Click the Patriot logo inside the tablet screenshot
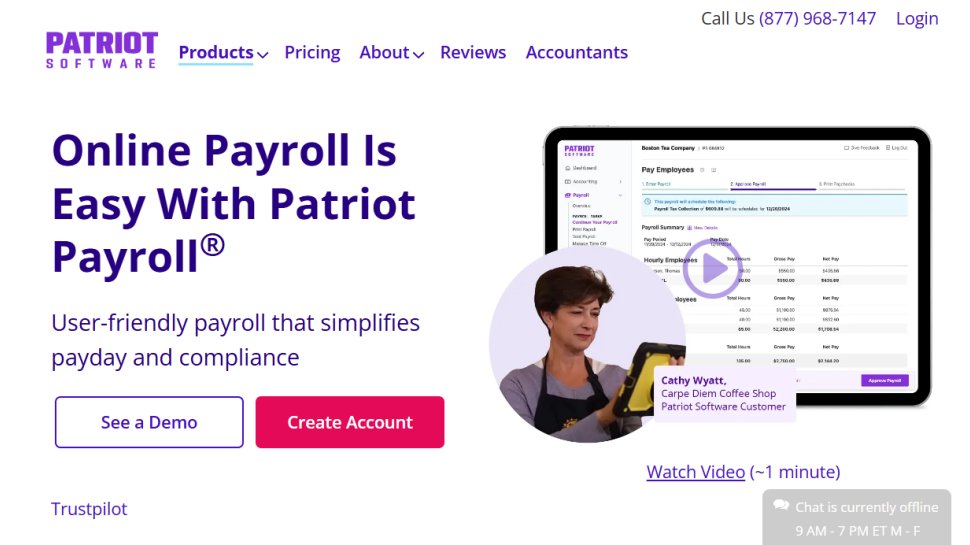970x545 pixels. click(579, 150)
